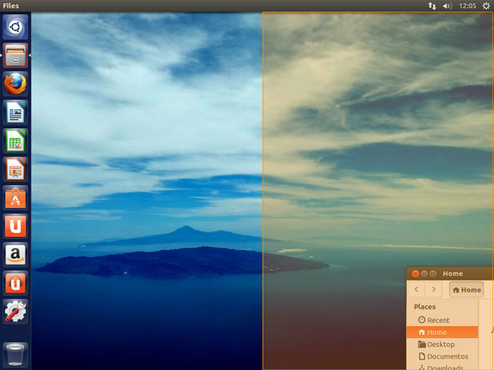
Task: Open the Ubuntu Dash home launcher
Action: (15, 27)
